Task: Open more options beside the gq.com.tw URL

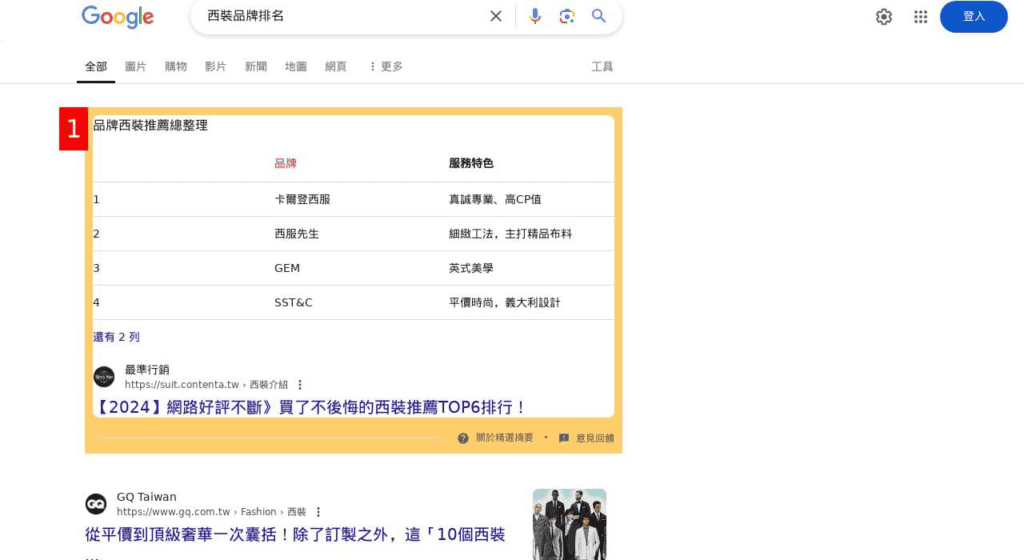Action: point(318,512)
